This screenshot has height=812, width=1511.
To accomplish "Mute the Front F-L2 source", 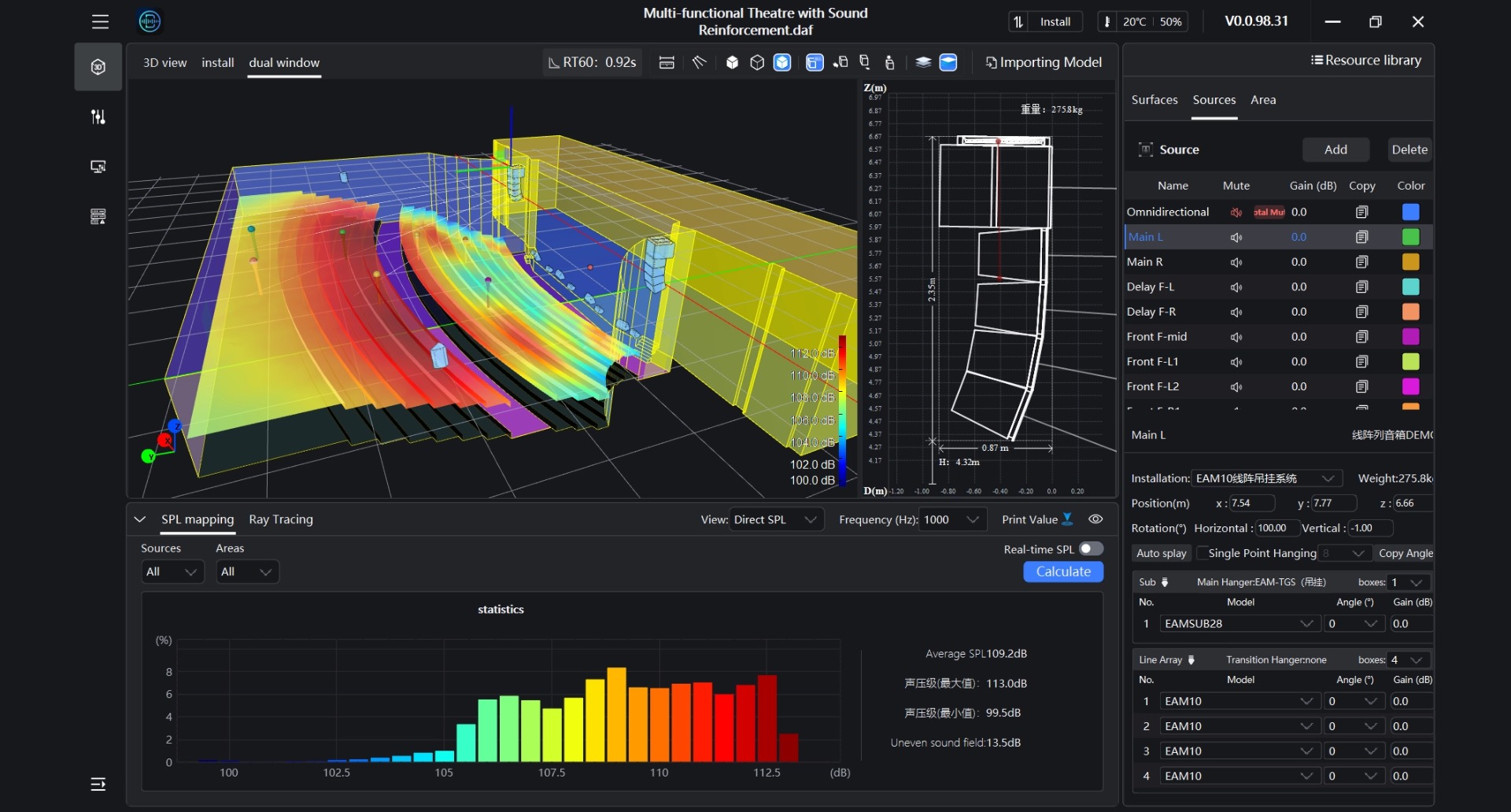I will 1237,387.
